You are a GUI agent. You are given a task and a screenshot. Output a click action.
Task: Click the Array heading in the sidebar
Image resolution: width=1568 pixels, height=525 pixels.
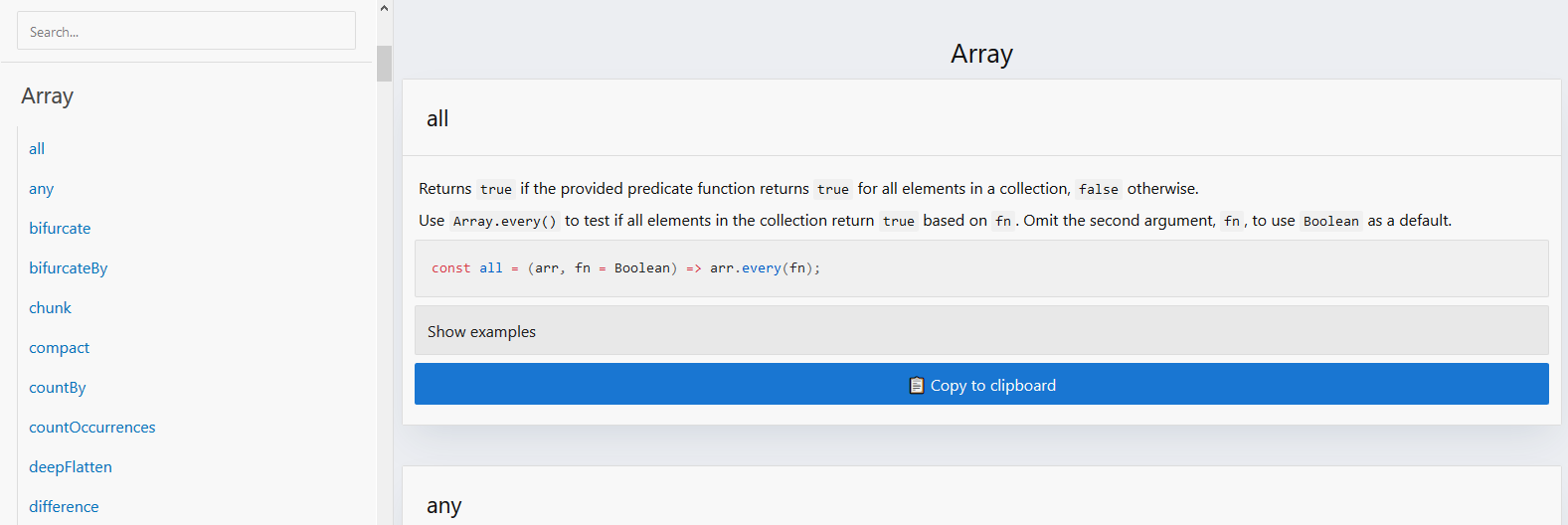[48, 96]
